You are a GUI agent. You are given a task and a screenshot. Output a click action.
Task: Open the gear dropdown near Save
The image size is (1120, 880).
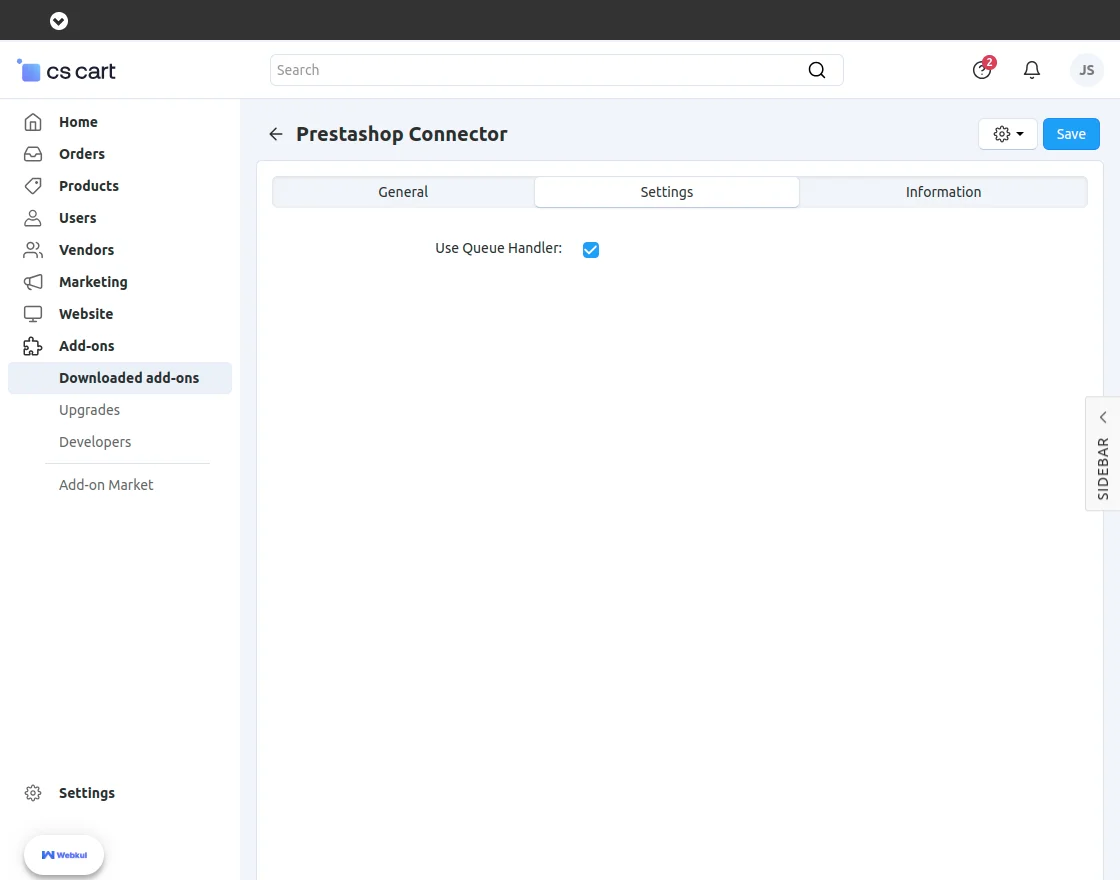coord(1007,133)
